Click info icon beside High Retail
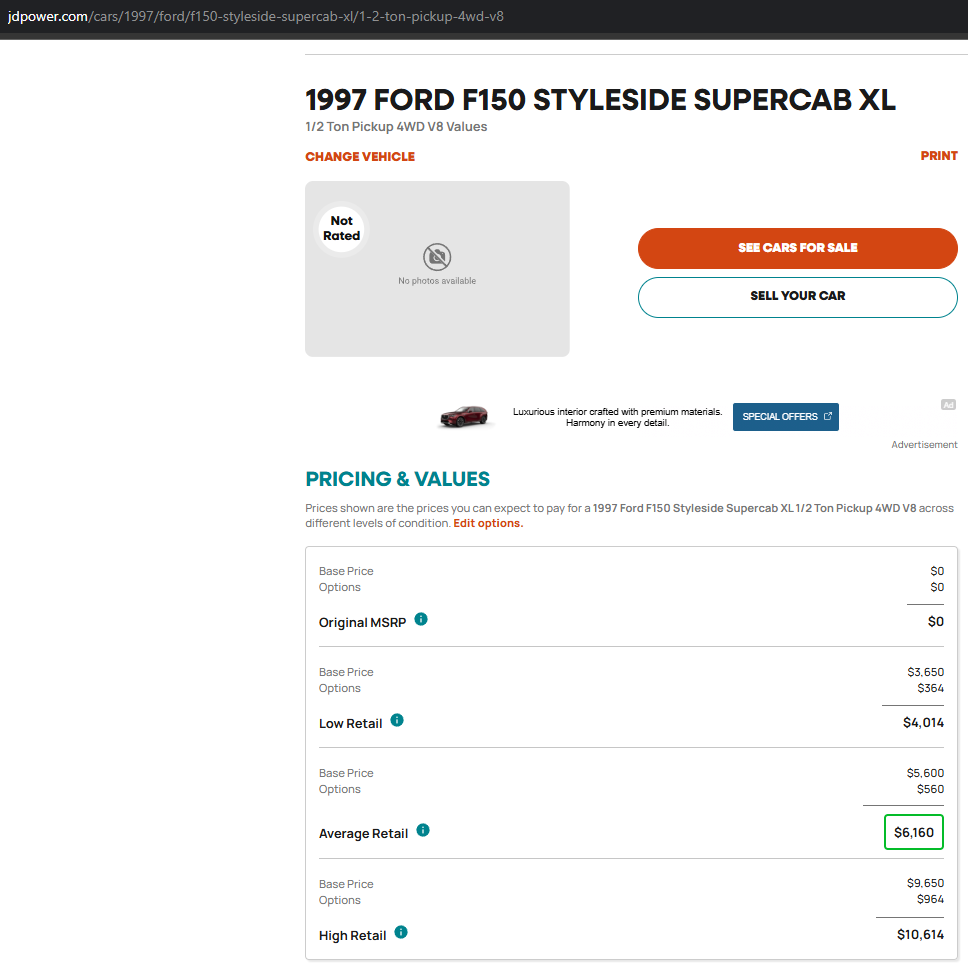The image size is (968, 963). [x=401, y=932]
